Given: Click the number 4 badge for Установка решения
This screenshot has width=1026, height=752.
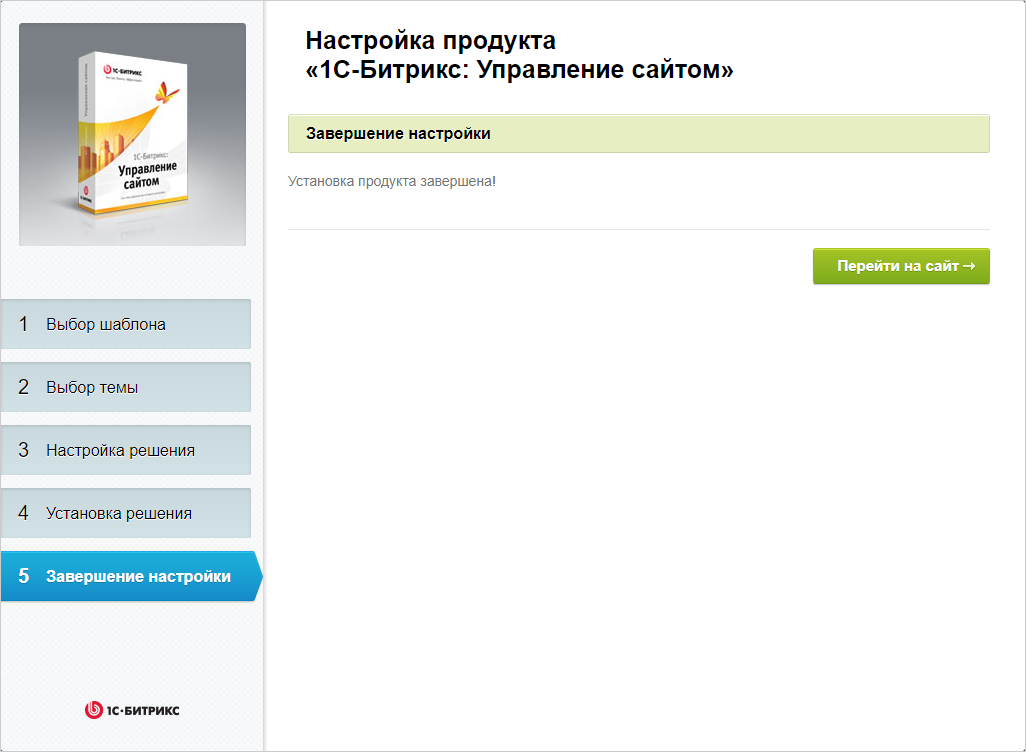Looking at the screenshot, I should click(24, 512).
